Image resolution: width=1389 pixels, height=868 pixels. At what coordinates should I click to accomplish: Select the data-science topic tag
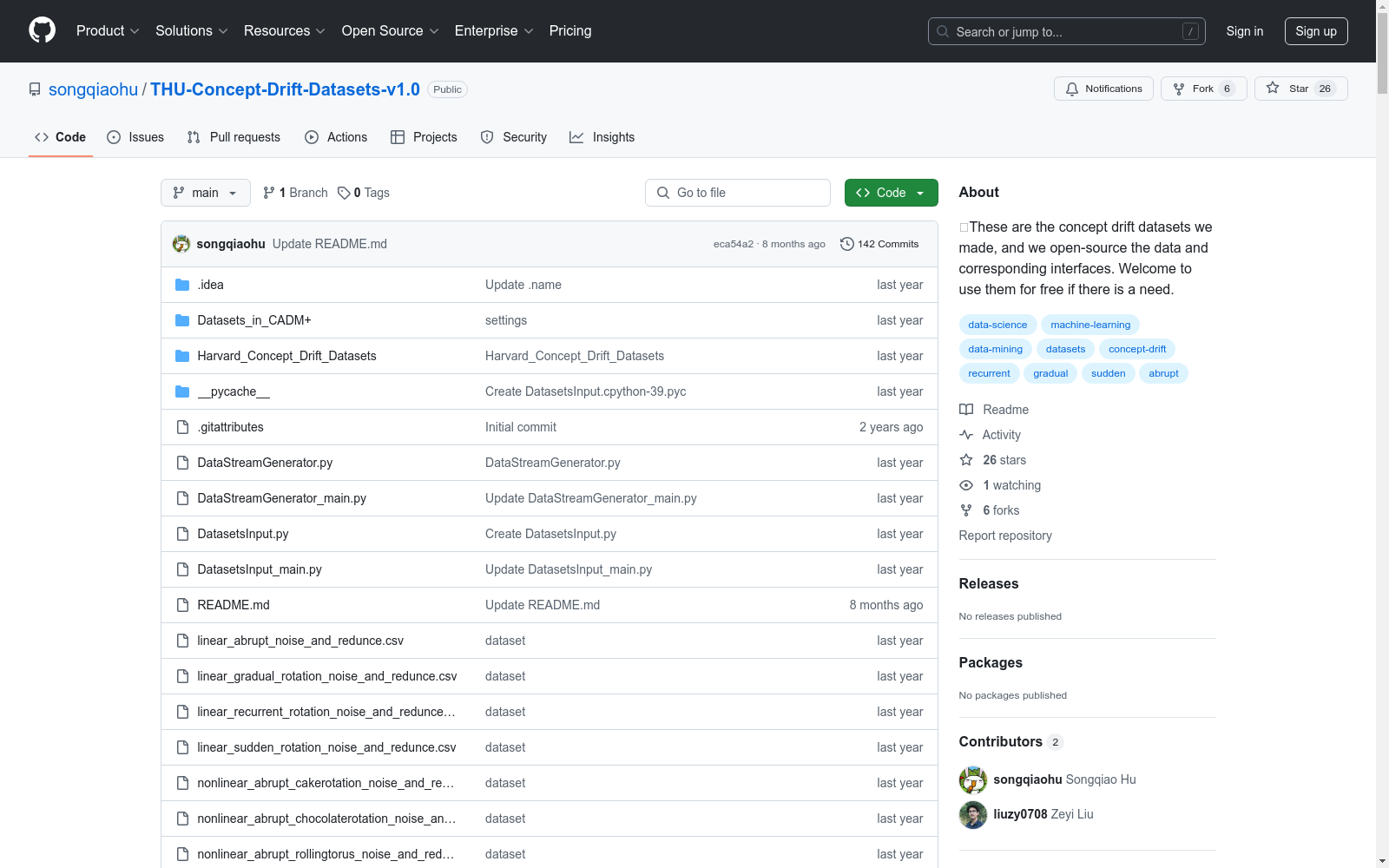[997, 325]
